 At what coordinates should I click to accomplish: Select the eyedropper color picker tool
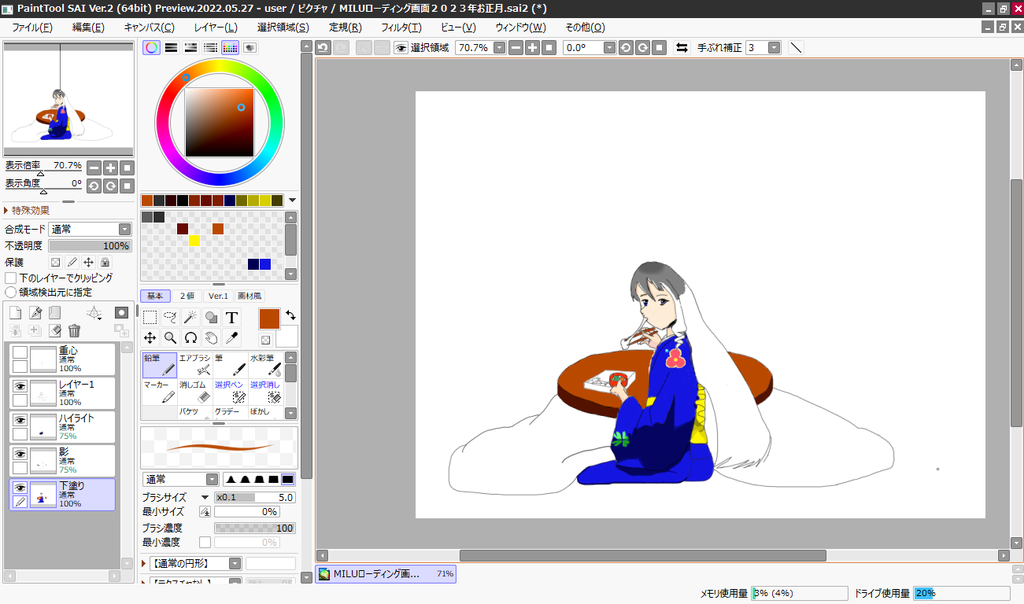[x=231, y=338]
